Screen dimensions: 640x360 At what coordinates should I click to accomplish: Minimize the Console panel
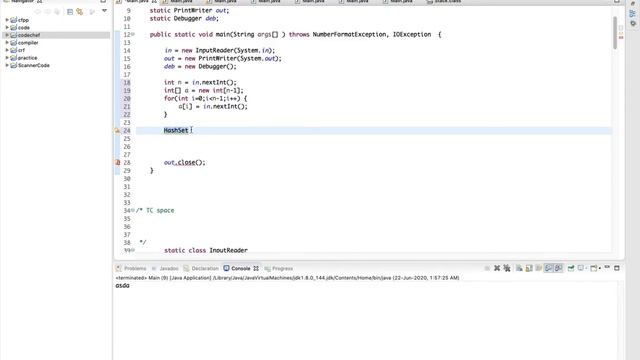click(x=607, y=267)
